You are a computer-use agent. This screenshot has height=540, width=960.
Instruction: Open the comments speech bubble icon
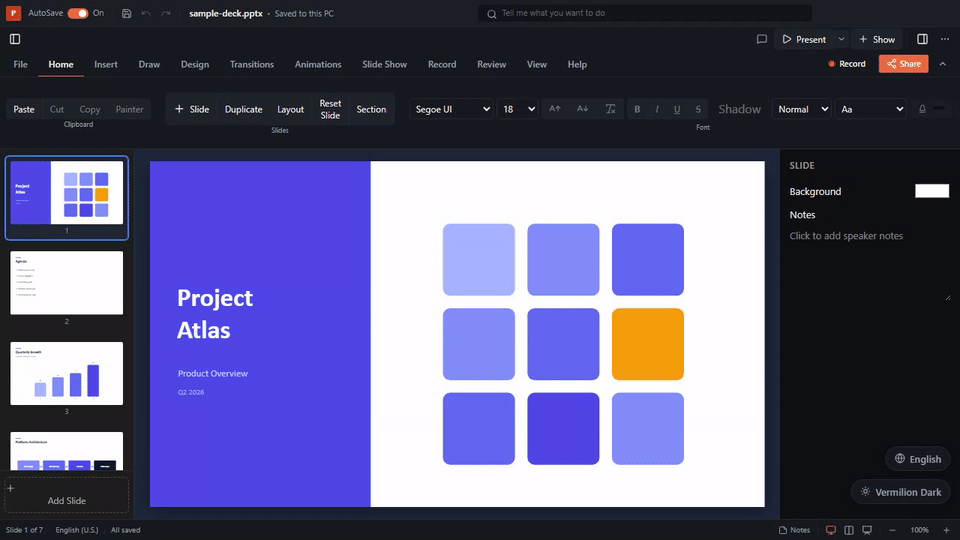762,39
